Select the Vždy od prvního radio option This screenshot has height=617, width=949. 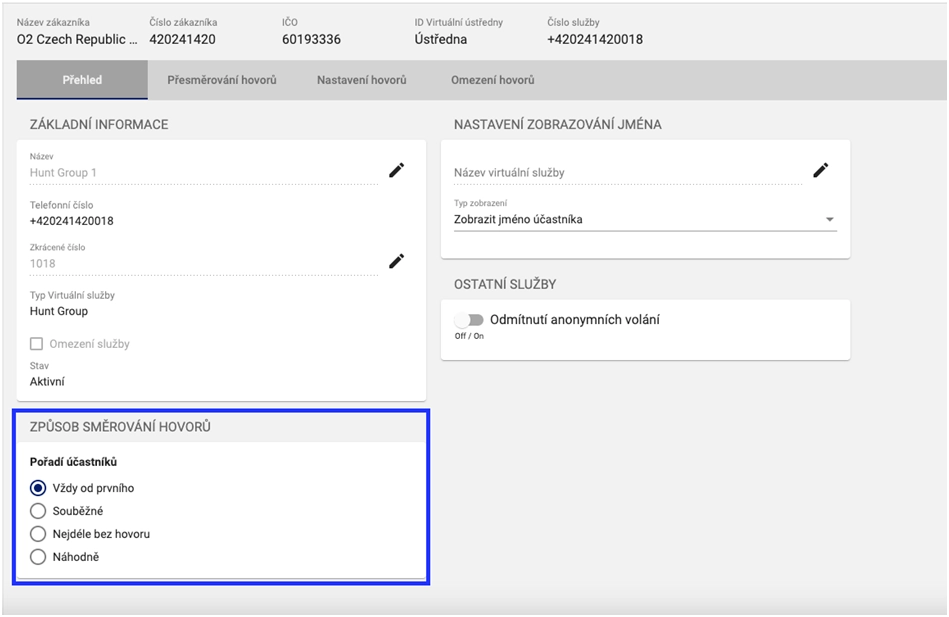point(38,488)
